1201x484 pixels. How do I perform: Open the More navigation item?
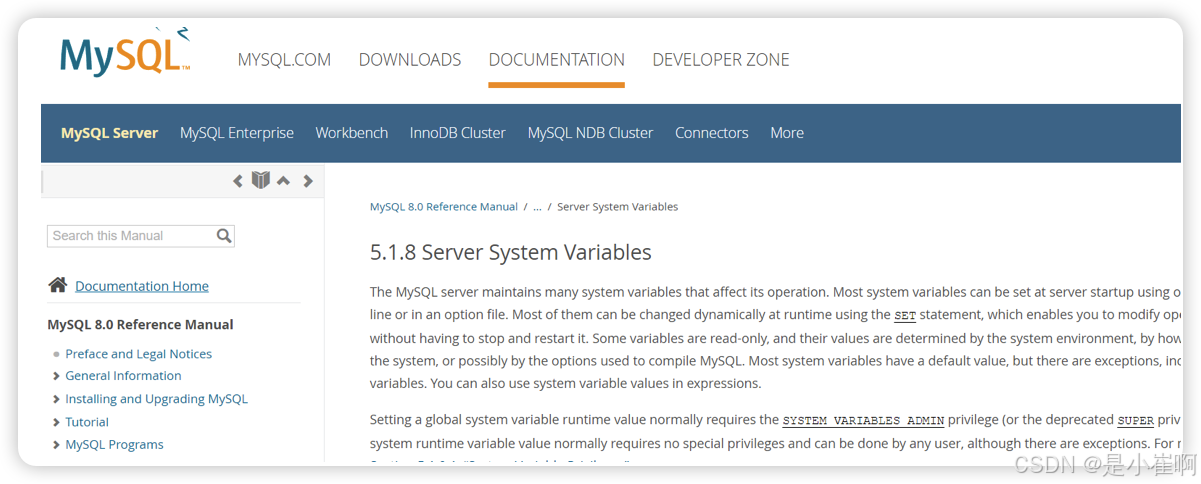(x=787, y=133)
